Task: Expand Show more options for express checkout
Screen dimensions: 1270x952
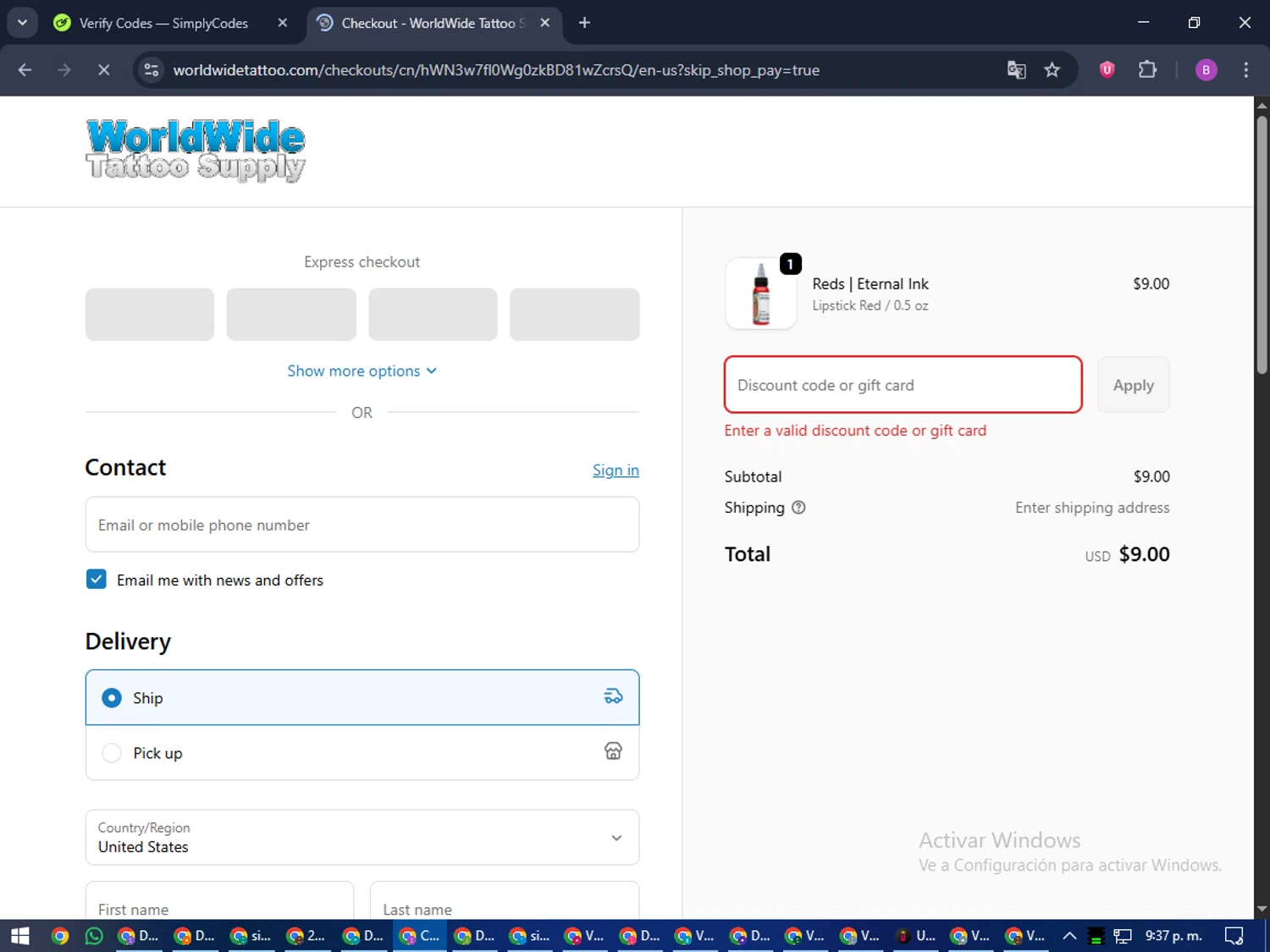Action: [x=362, y=371]
